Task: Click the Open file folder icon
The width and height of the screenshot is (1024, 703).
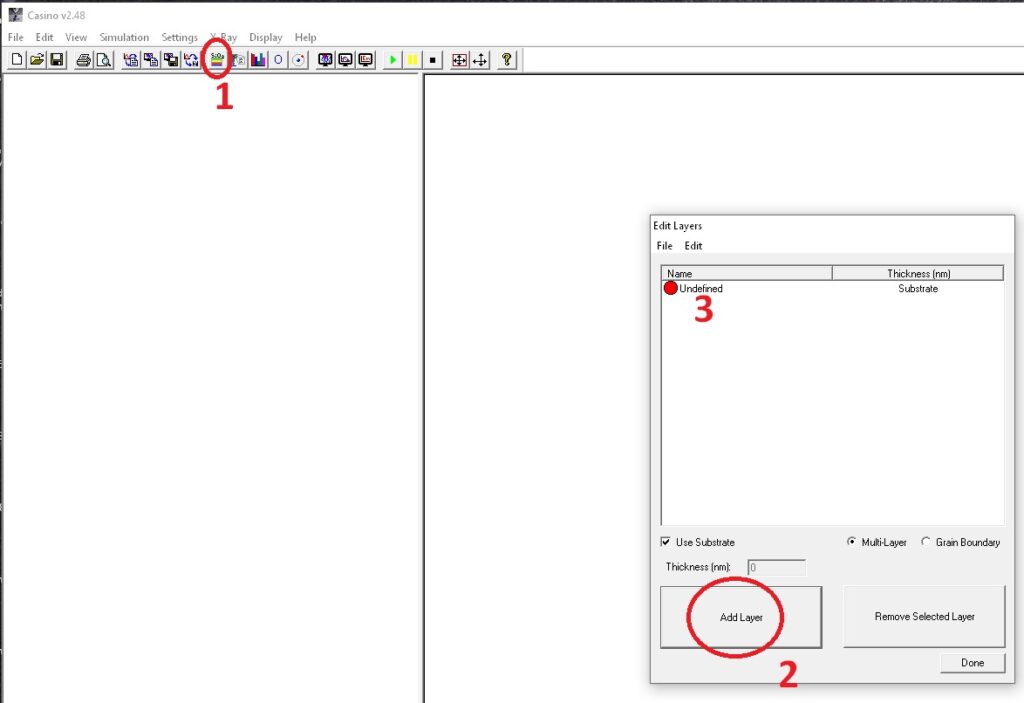Action: pyautogui.click(x=37, y=60)
